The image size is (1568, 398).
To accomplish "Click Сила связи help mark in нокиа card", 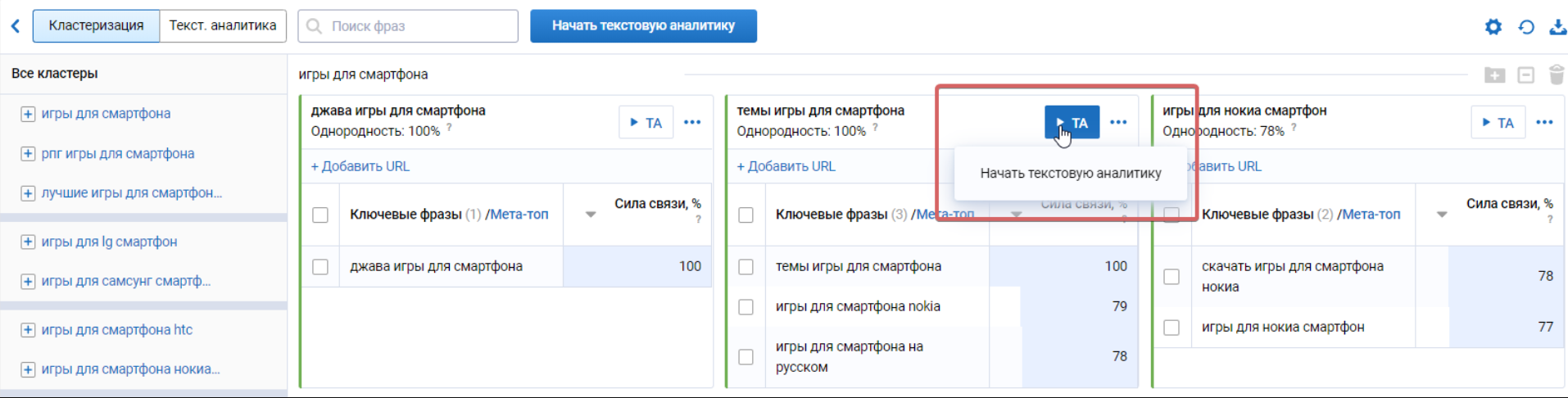I will pyautogui.click(x=1550, y=219).
